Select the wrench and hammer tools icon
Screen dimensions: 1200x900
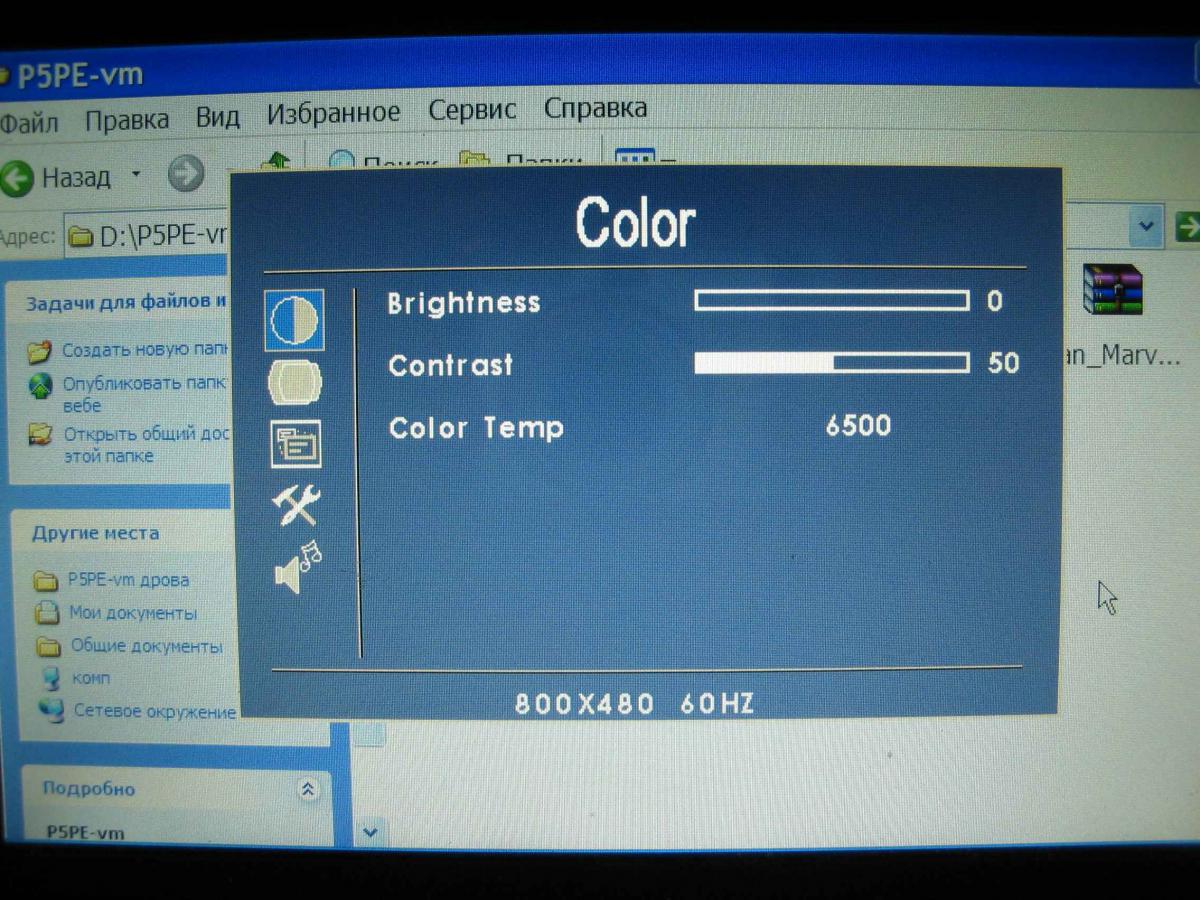(296, 506)
